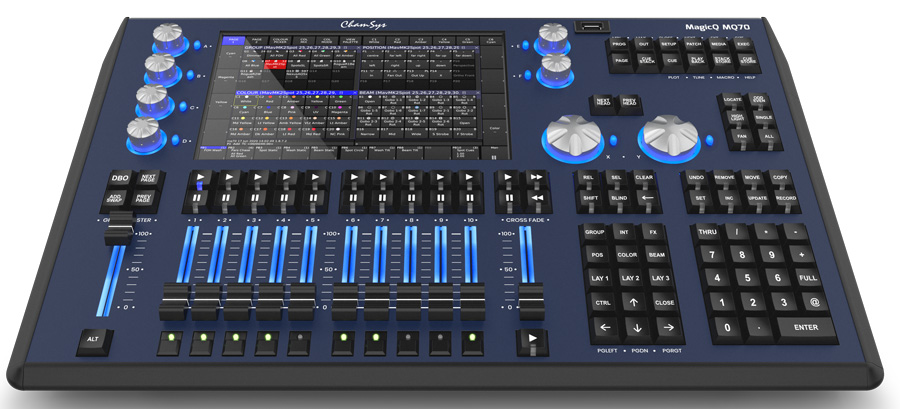Toggle the FAN key
Screen dimensions: 900x409
[743, 137]
